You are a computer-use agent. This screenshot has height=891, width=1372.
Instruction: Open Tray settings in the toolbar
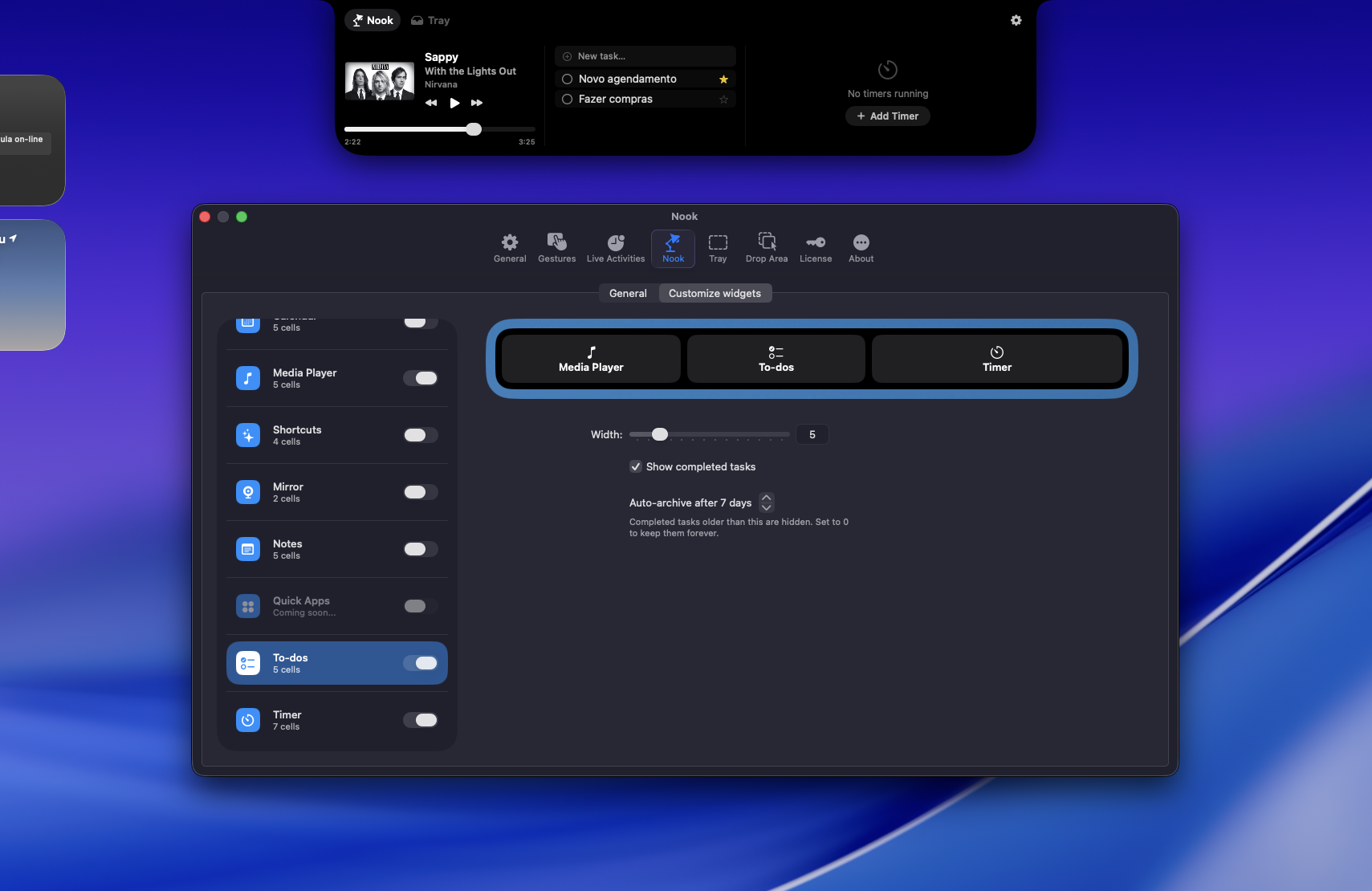pos(718,248)
